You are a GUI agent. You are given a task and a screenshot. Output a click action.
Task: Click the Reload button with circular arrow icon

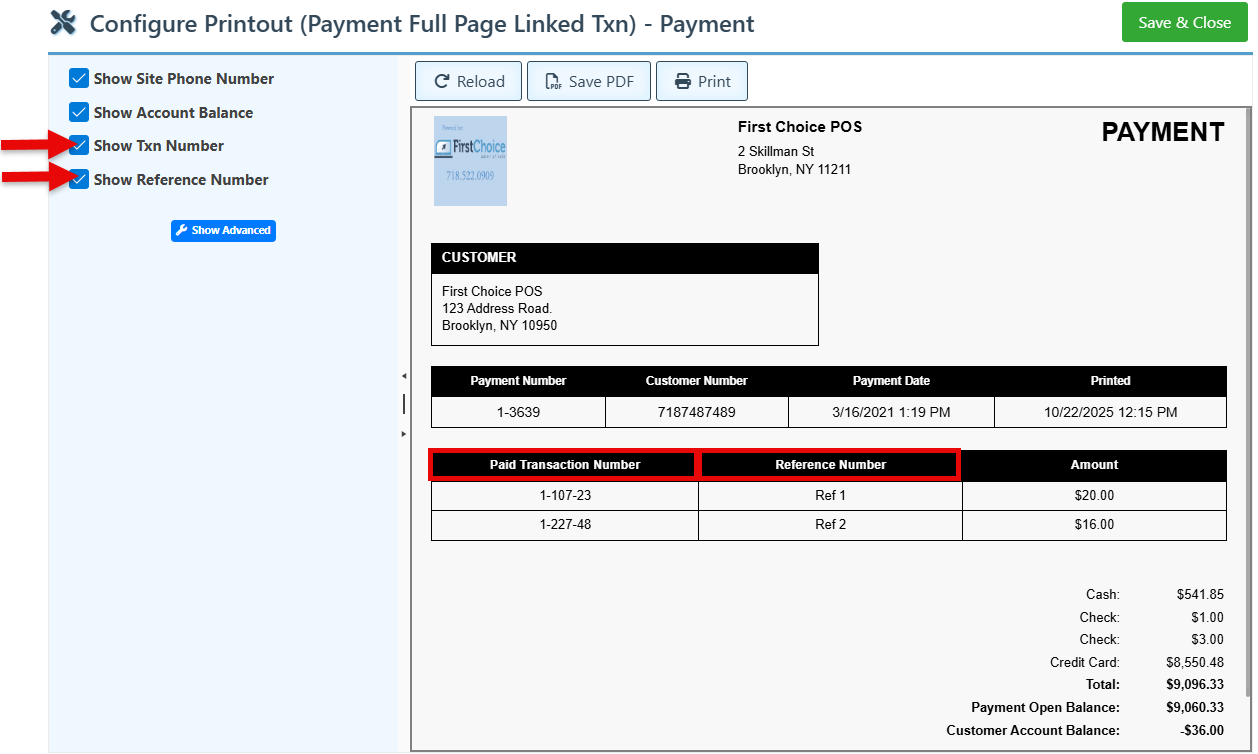tap(468, 82)
